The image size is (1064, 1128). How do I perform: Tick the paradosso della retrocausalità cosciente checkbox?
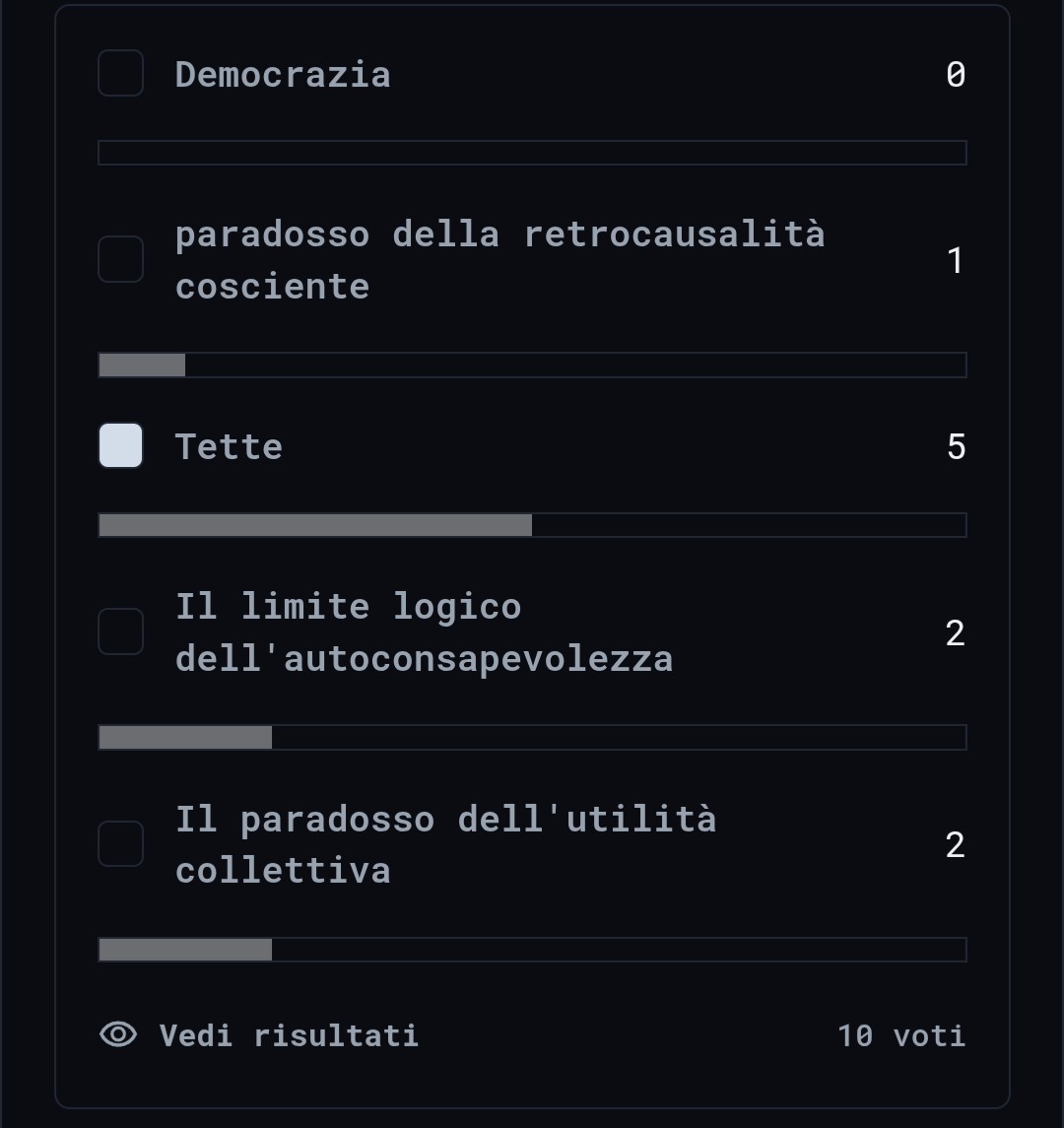pyautogui.click(x=121, y=259)
